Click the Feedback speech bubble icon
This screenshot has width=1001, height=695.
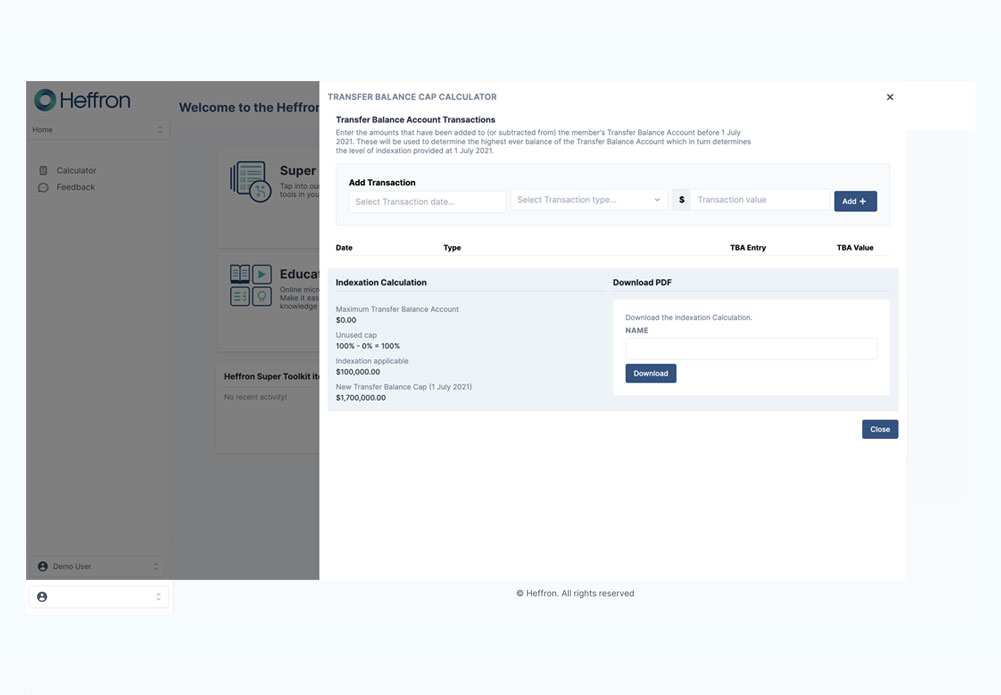(43, 187)
